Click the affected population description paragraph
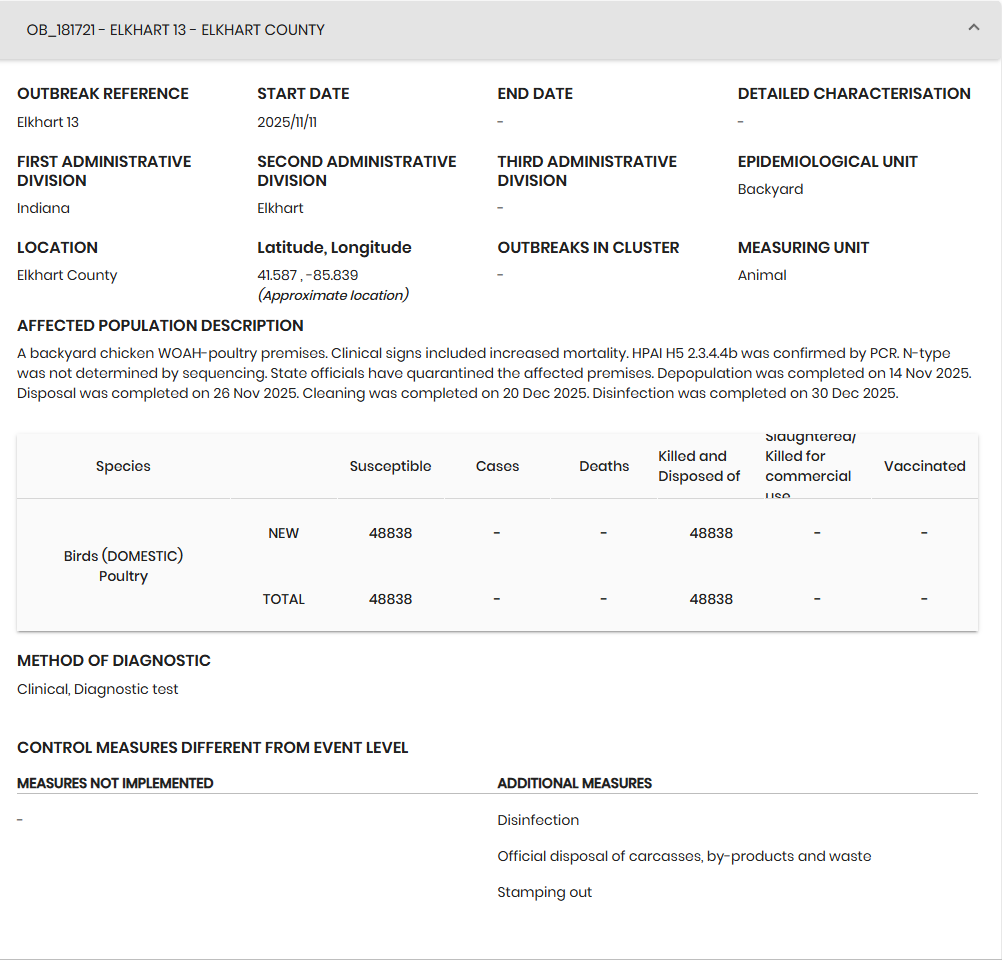 (x=494, y=373)
